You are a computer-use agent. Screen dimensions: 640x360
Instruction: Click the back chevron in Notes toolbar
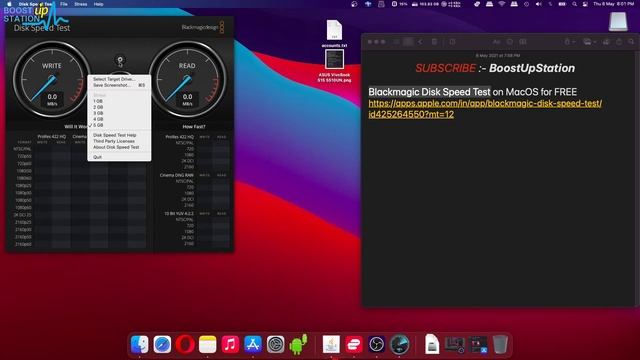[x=420, y=42]
